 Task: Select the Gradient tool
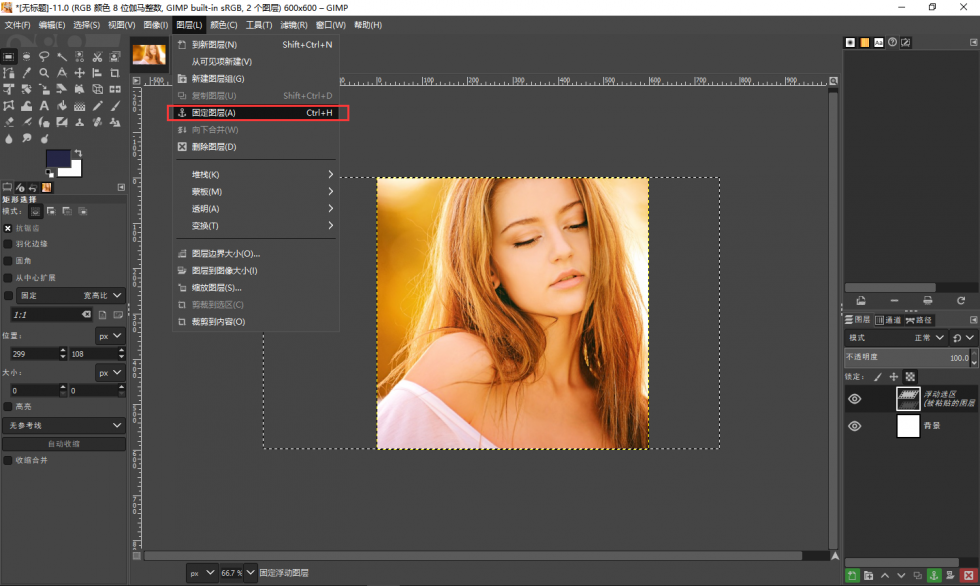(x=79, y=106)
